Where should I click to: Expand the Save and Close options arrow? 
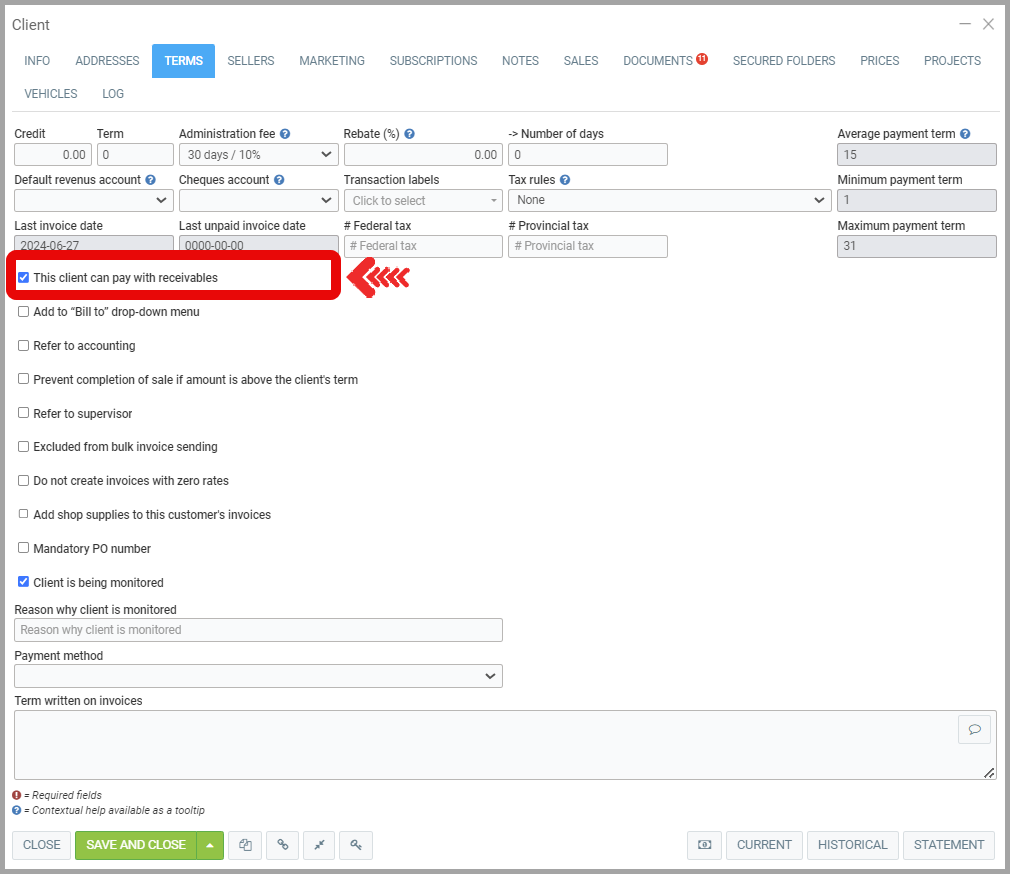pos(209,845)
